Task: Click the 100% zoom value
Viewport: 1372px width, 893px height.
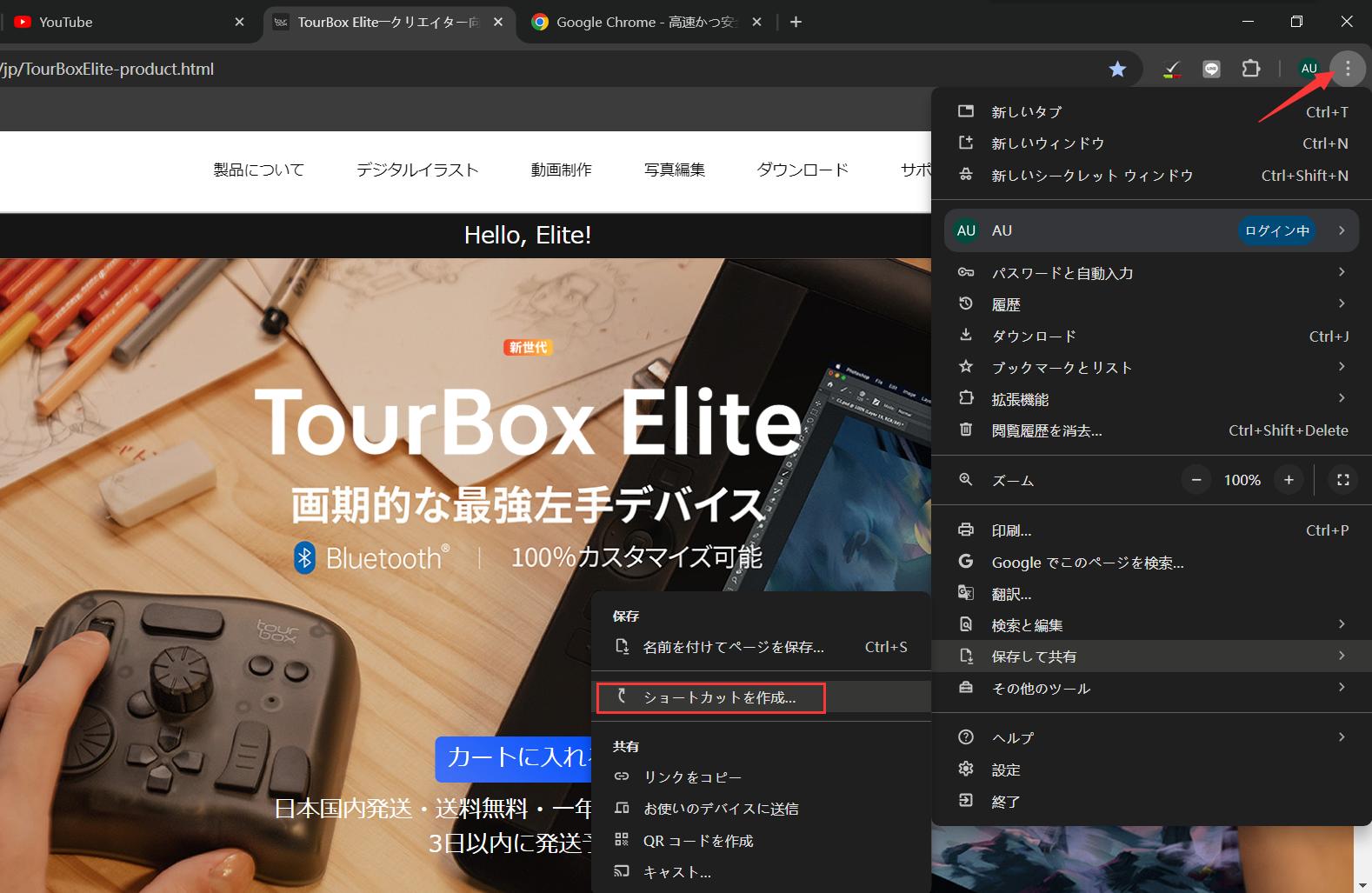Action: pos(1242,480)
